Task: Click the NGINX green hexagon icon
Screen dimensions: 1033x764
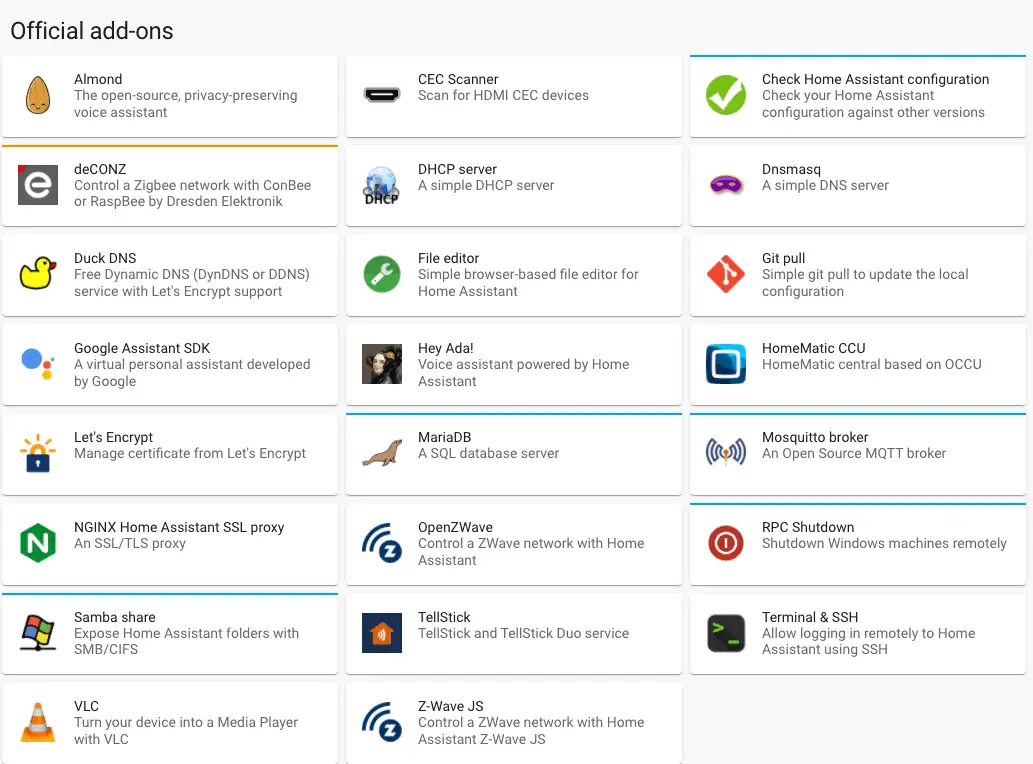Action: coord(38,544)
